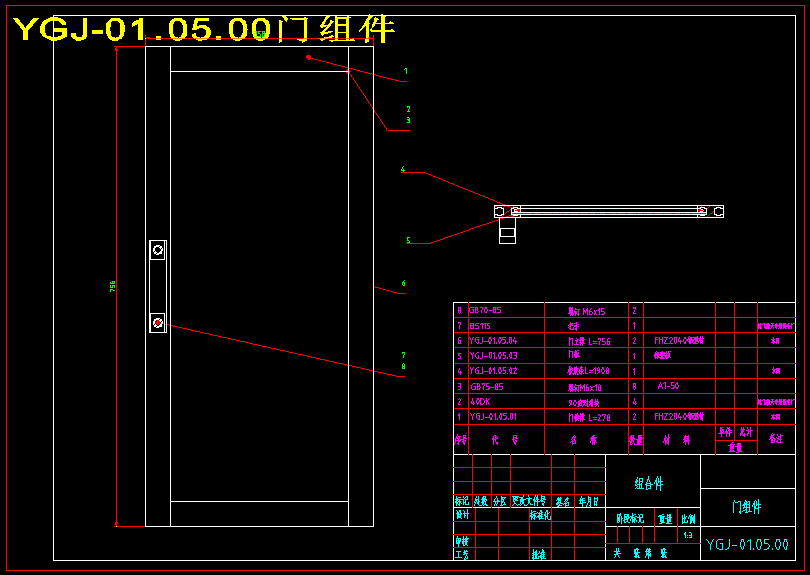Viewport: 810px width, 575px height.
Task: Select the M6x10 screw name cell
Action: pos(585,387)
